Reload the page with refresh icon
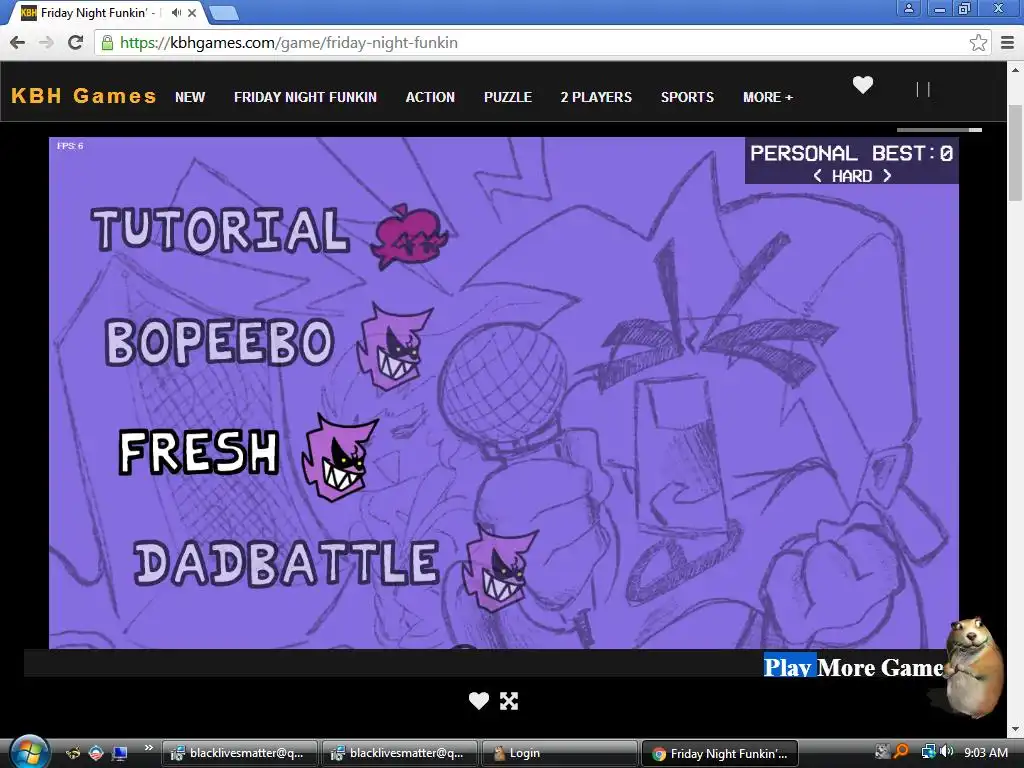The height and width of the screenshot is (768, 1024). click(x=76, y=42)
